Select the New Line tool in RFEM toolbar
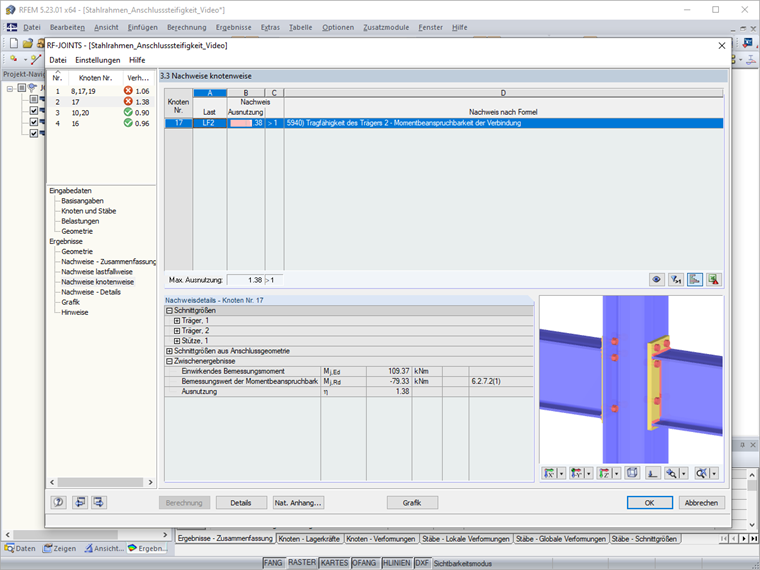 [x=35, y=59]
